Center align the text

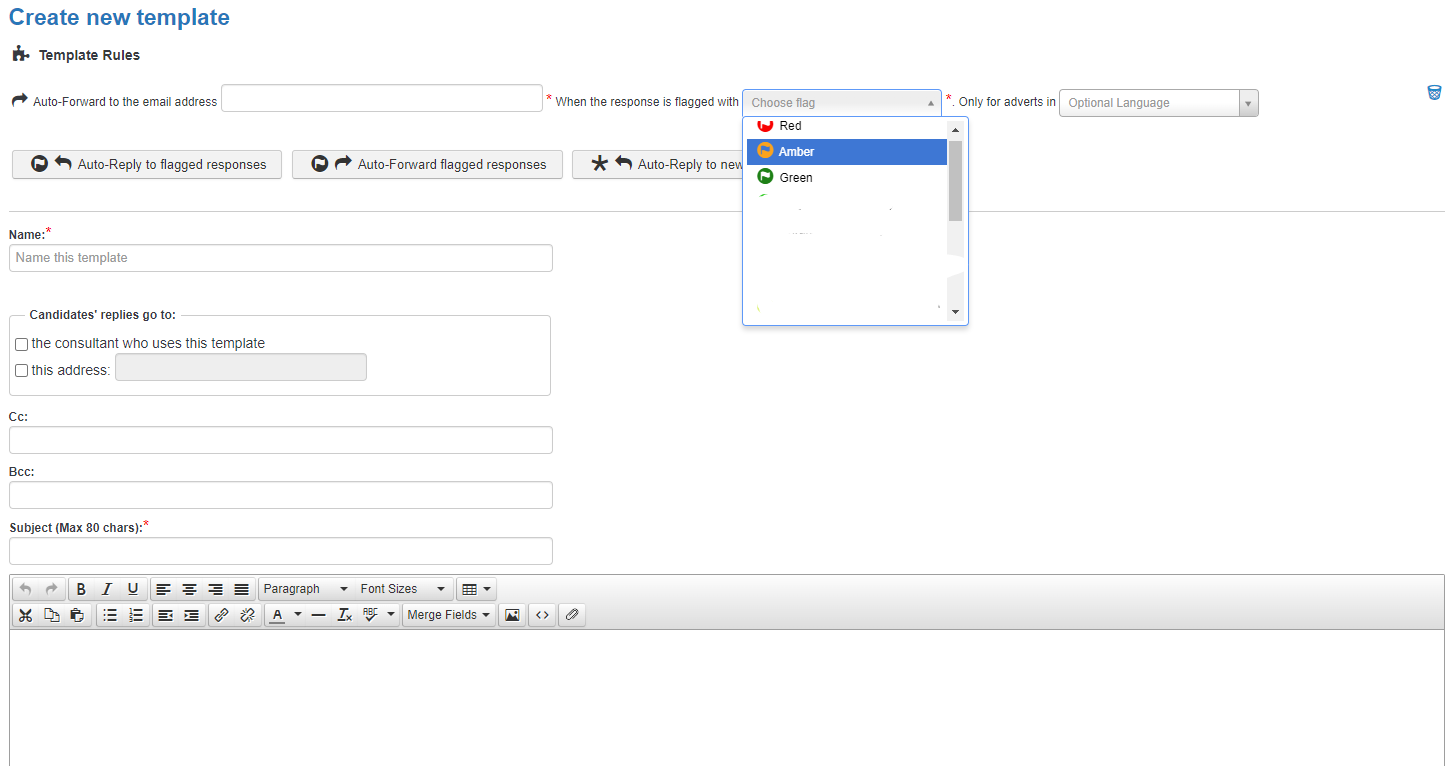tap(190, 589)
